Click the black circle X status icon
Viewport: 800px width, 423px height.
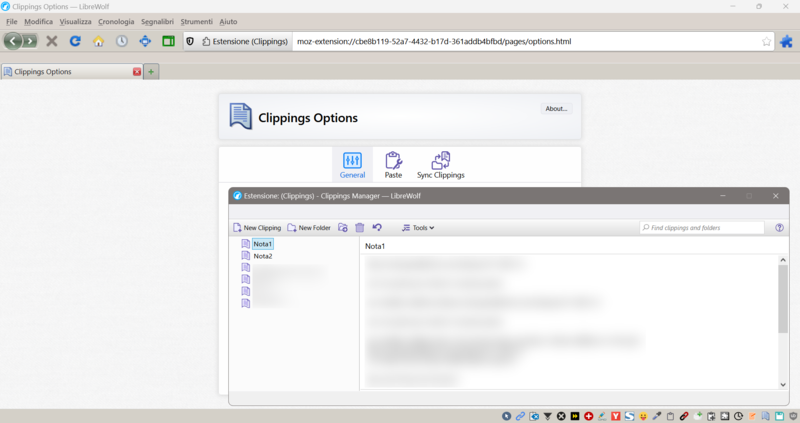click(x=561, y=416)
